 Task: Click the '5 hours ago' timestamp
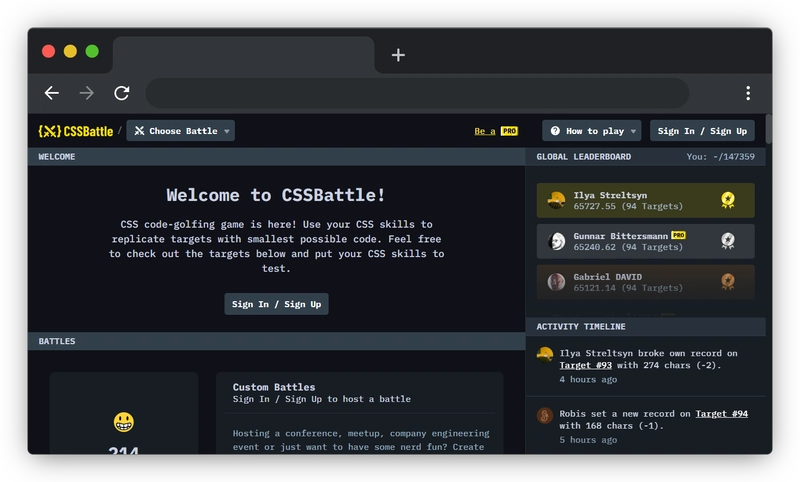[x=588, y=440]
